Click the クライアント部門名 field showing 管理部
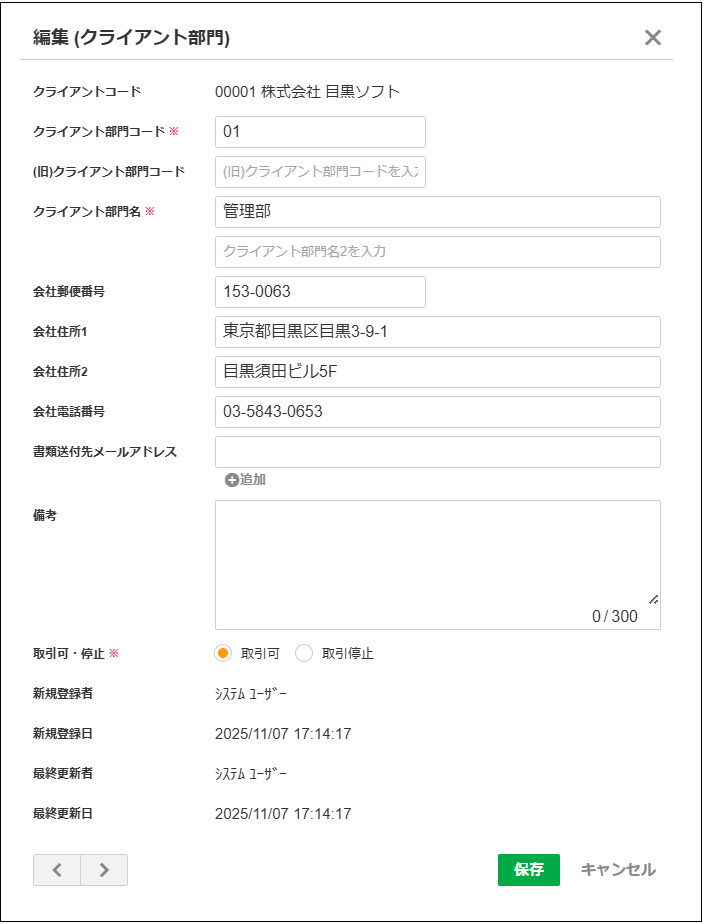 click(x=435, y=211)
